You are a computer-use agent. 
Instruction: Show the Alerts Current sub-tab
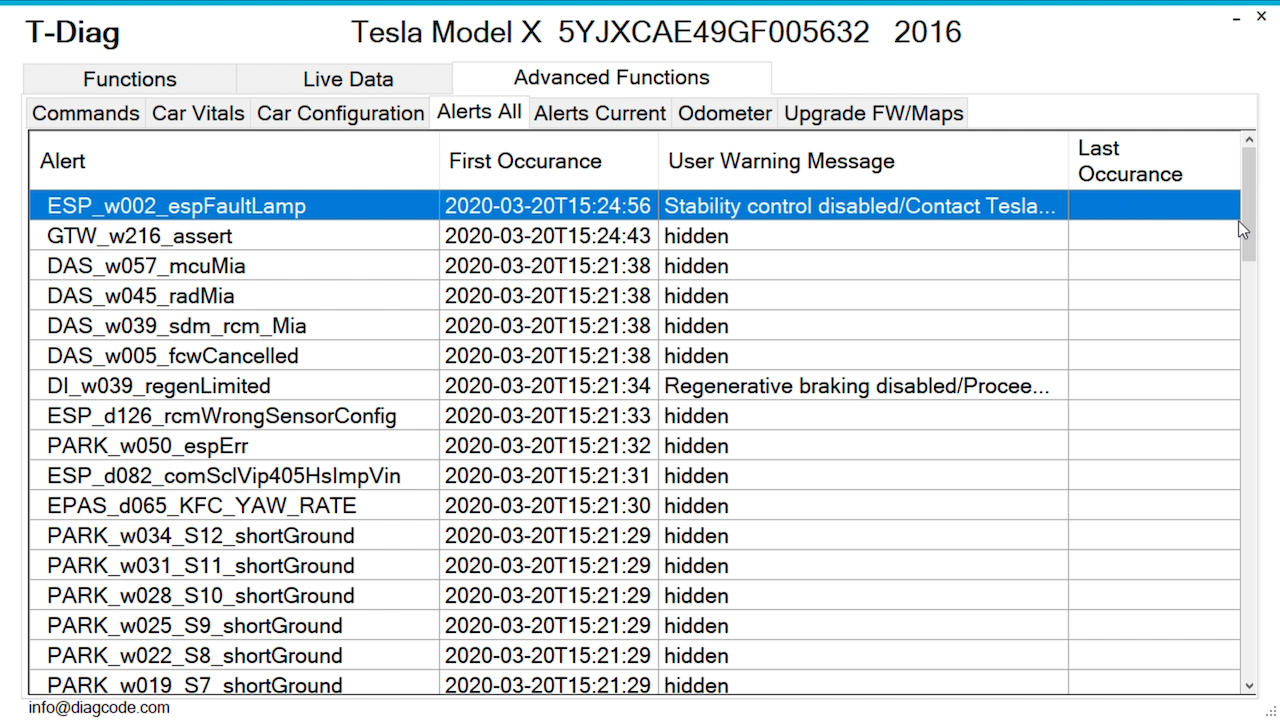click(x=600, y=113)
